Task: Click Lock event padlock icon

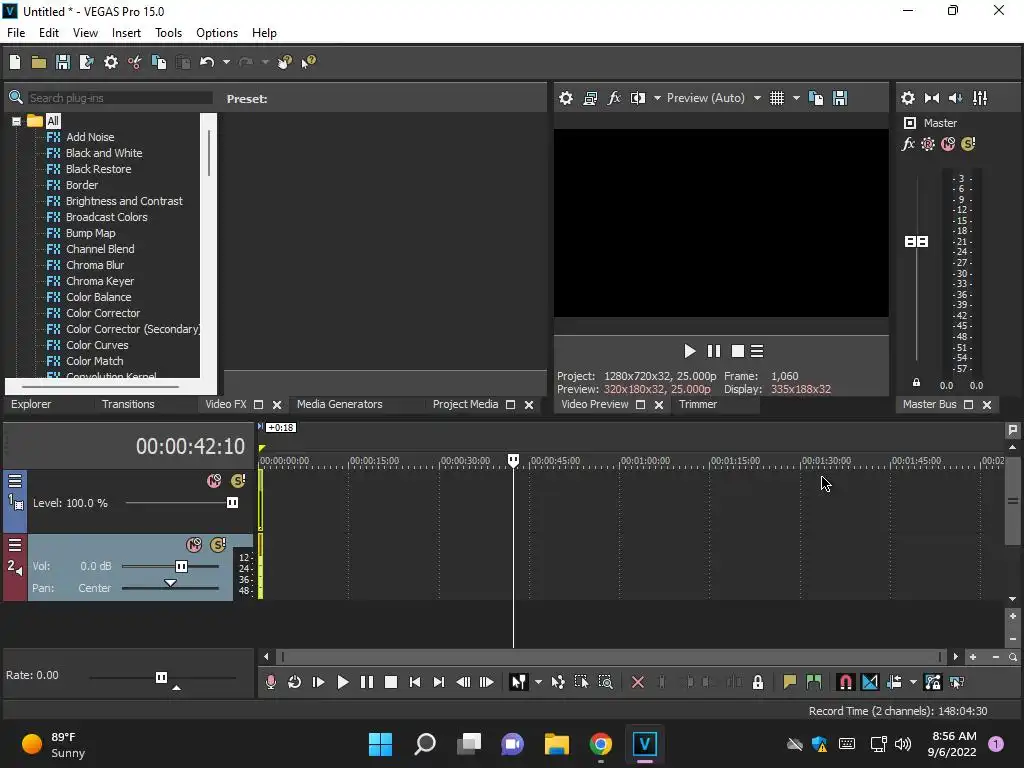Action: [x=758, y=682]
